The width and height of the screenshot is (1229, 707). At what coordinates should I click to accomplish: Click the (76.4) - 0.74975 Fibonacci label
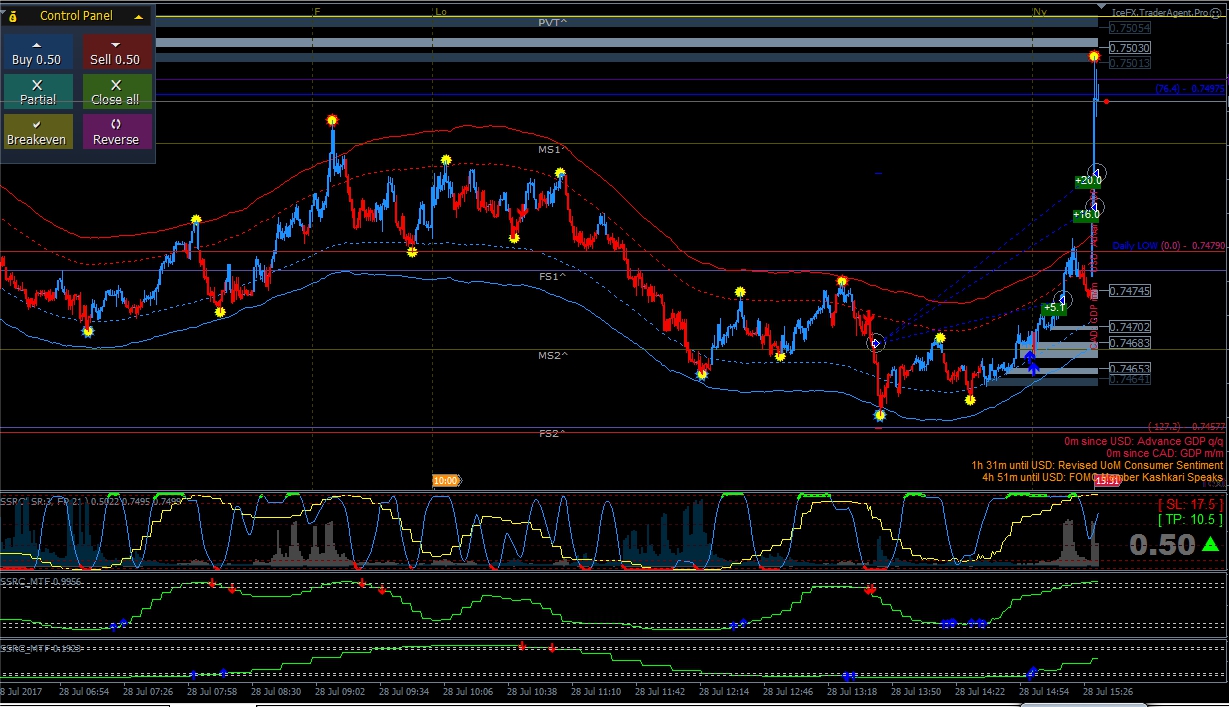click(x=1190, y=89)
